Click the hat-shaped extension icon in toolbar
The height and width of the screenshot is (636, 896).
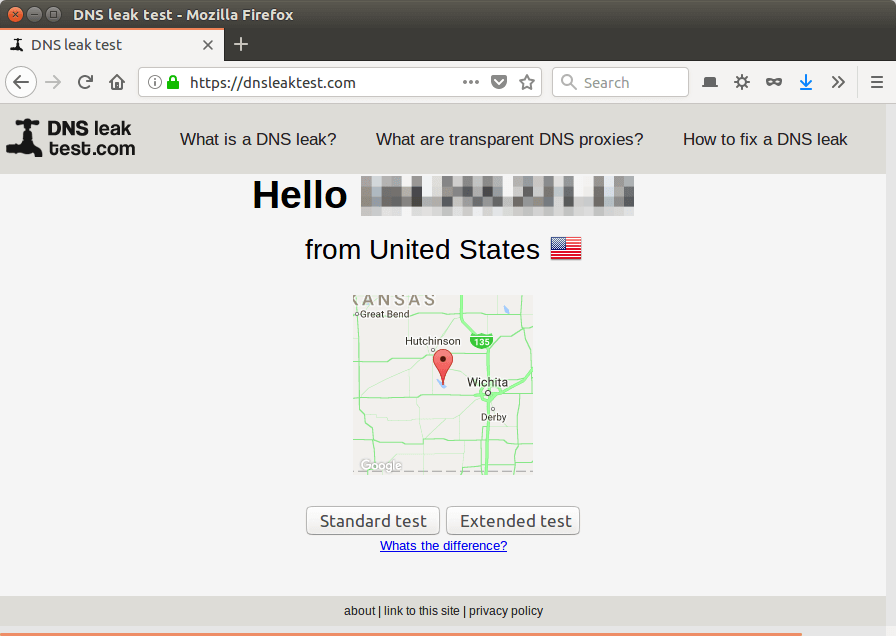point(709,82)
